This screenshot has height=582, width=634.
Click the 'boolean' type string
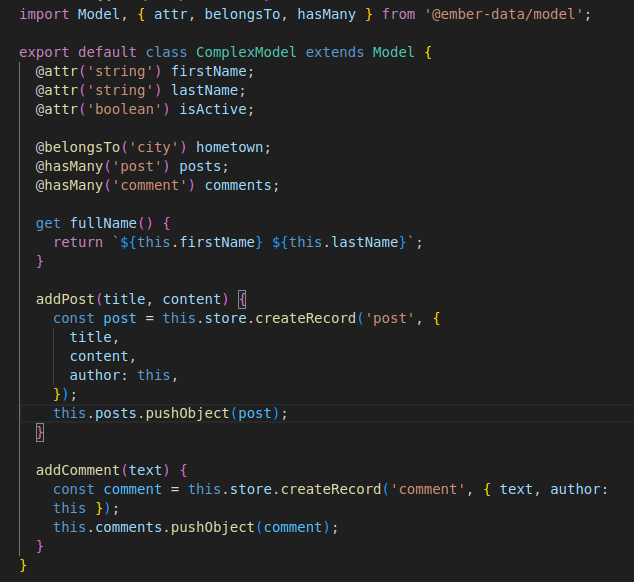click(x=124, y=109)
